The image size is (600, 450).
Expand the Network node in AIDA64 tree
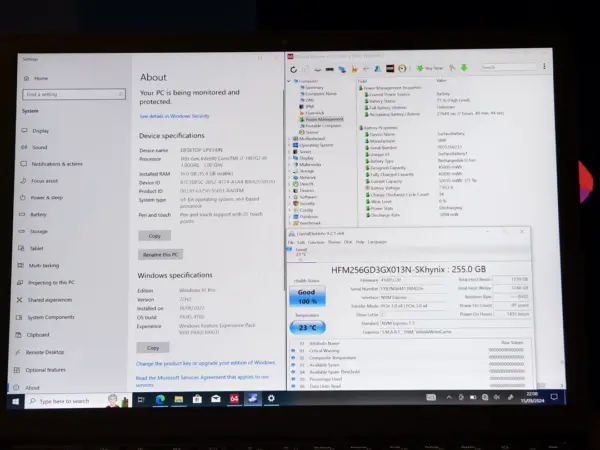pos(289,178)
